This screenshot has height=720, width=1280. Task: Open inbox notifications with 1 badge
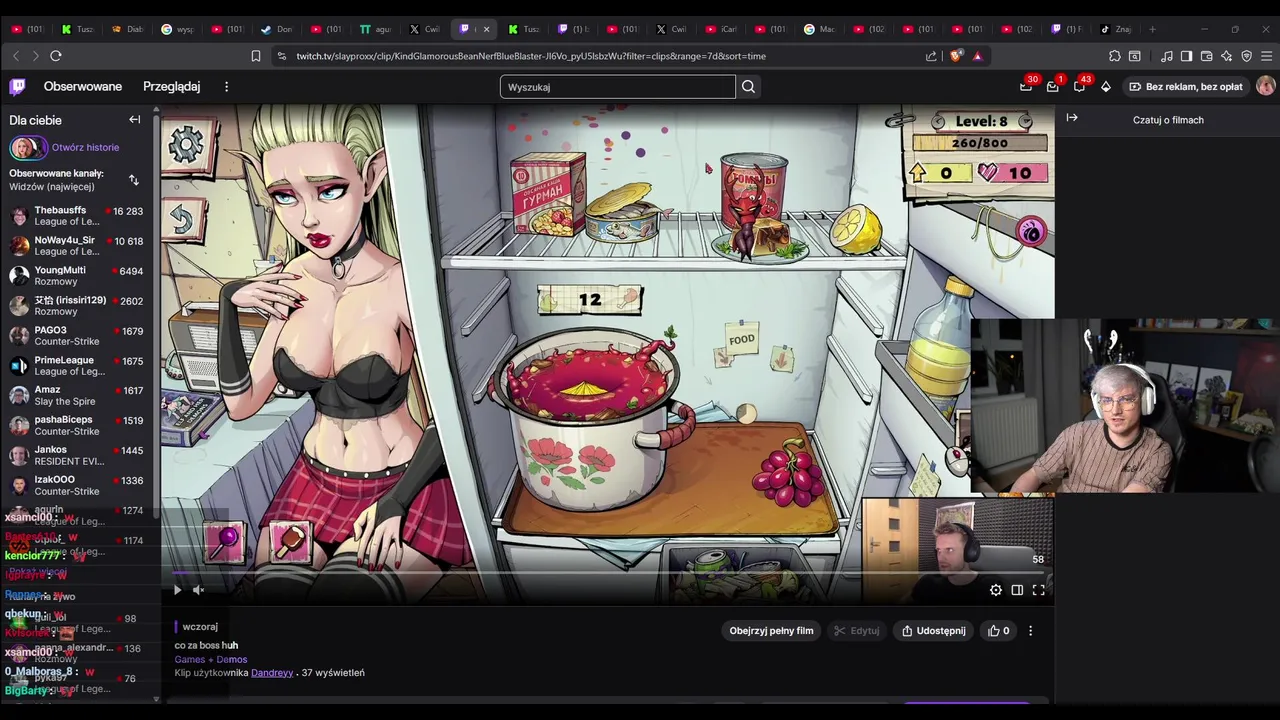click(1052, 87)
